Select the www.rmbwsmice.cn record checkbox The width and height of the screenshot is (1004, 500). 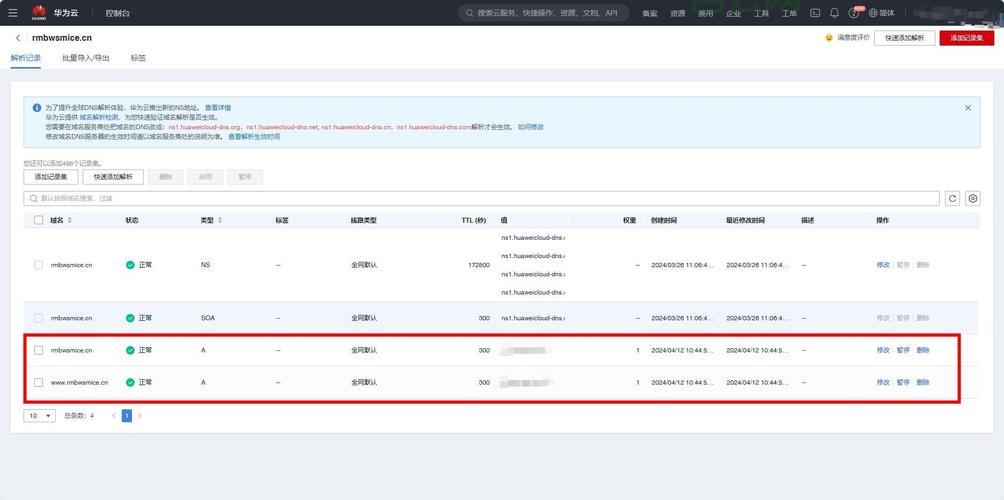(x=39, y=382)
